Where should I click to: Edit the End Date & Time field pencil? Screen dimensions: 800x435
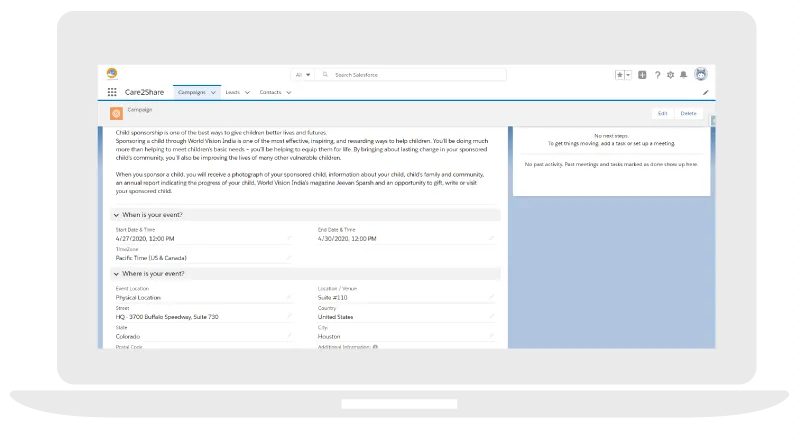(x=491, y=238)
